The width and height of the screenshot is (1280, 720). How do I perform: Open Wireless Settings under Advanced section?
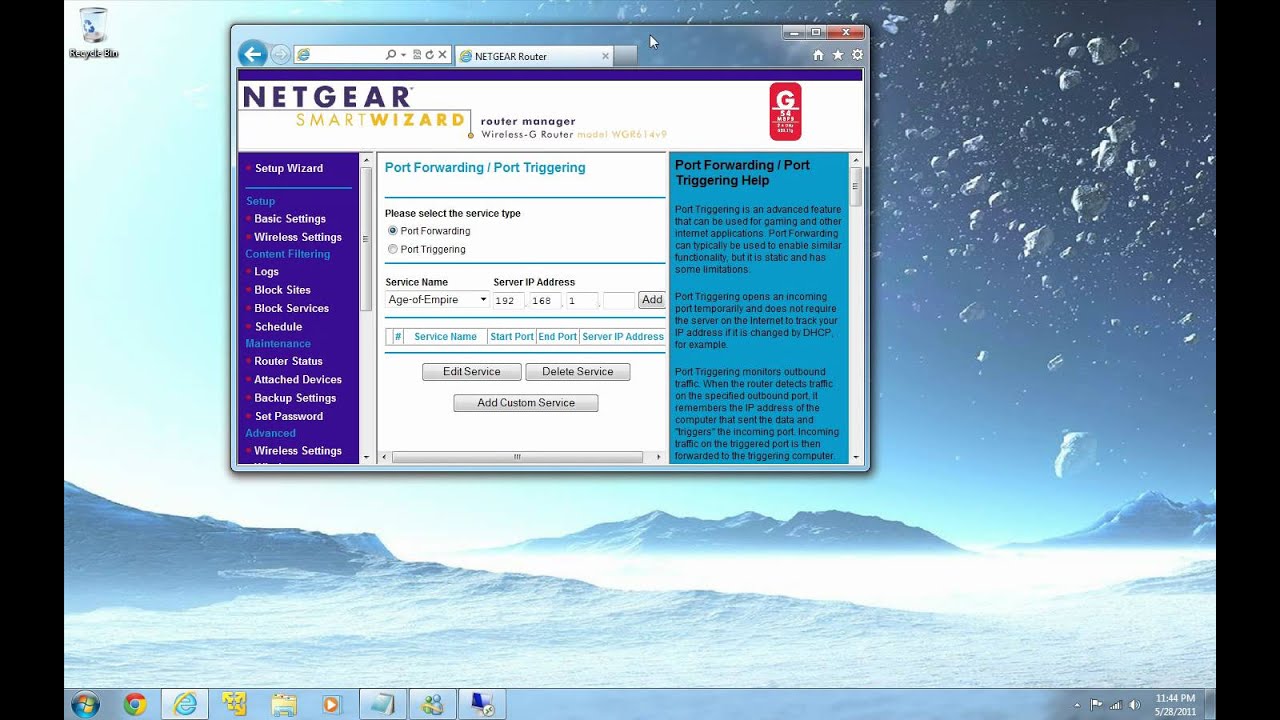point(298,451)
